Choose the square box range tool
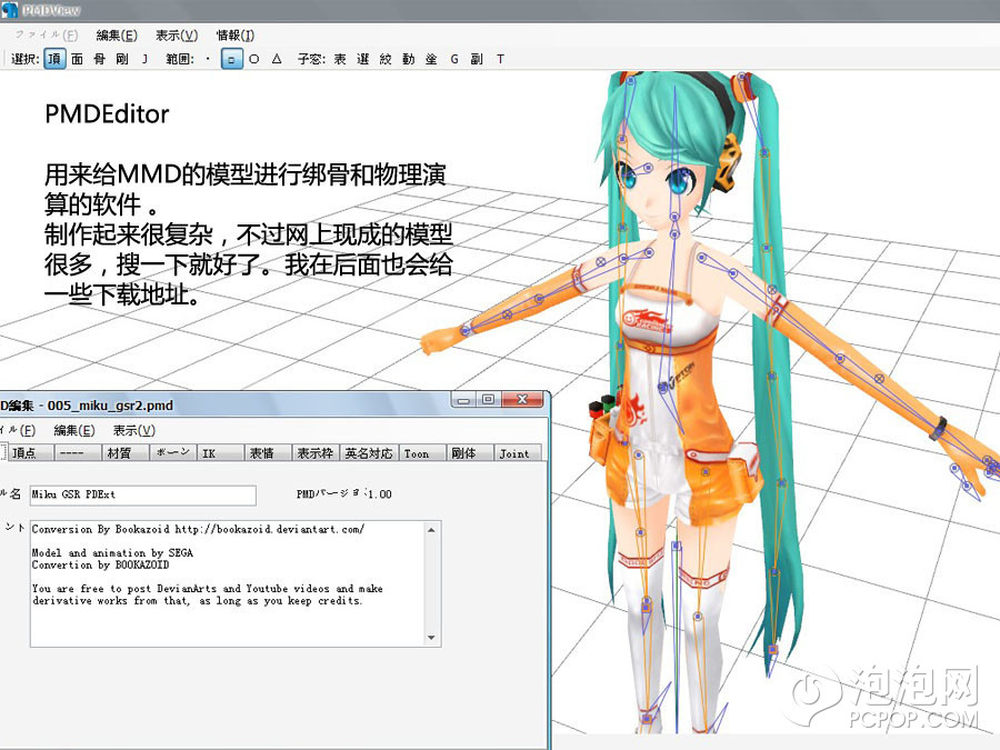1000x750 pixels. (x=232, y=59)
